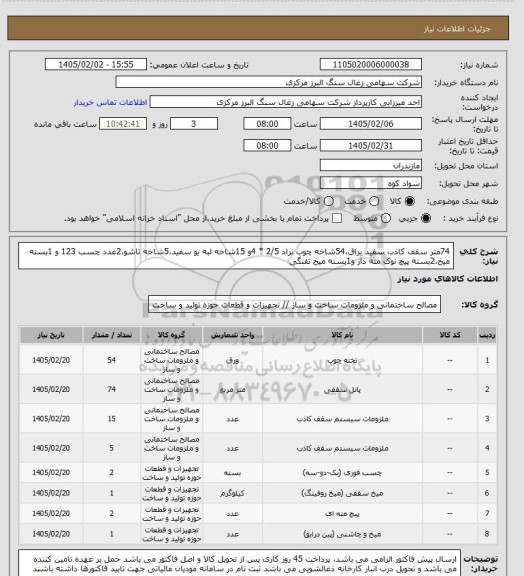Click the remaining time 10:42:41

tap(123, 124)
